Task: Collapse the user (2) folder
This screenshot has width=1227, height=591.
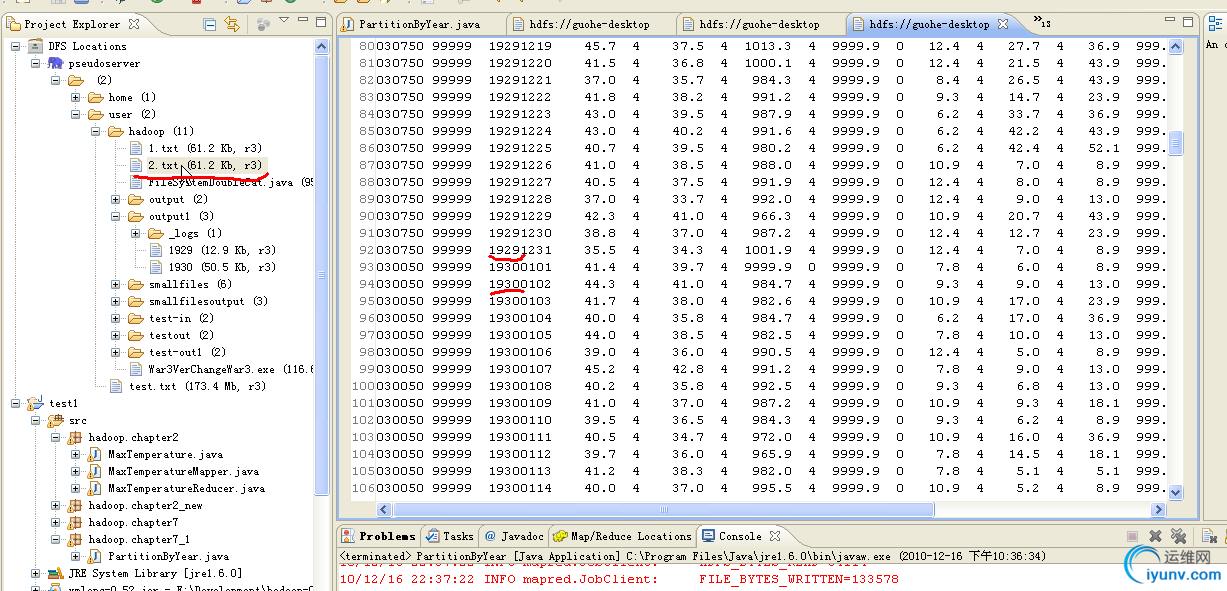Action: pyautogui.click(x=75, y=114)
